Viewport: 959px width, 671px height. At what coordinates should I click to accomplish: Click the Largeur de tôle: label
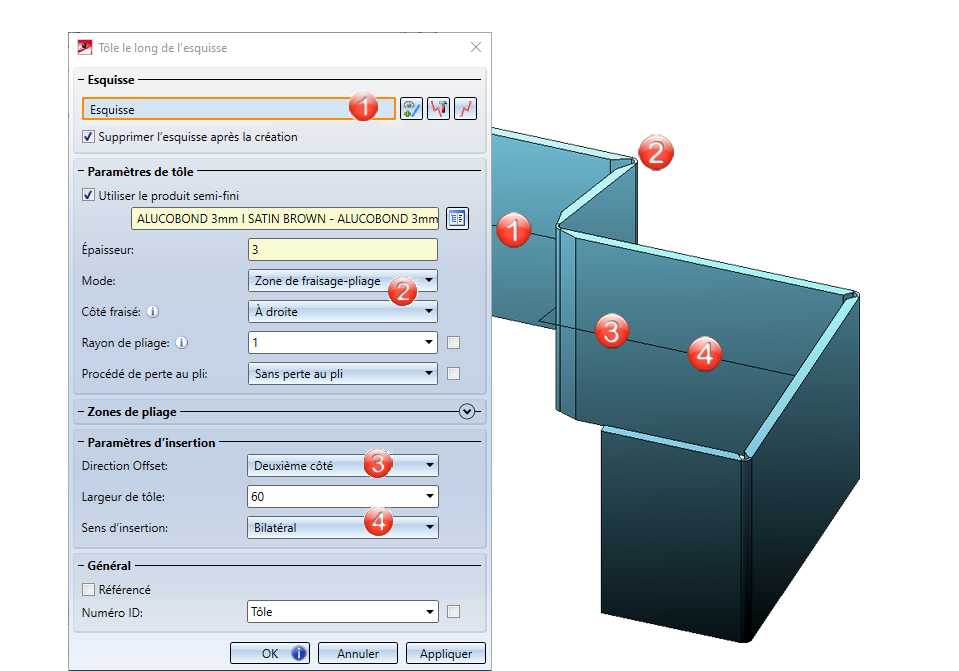point(123,497)
